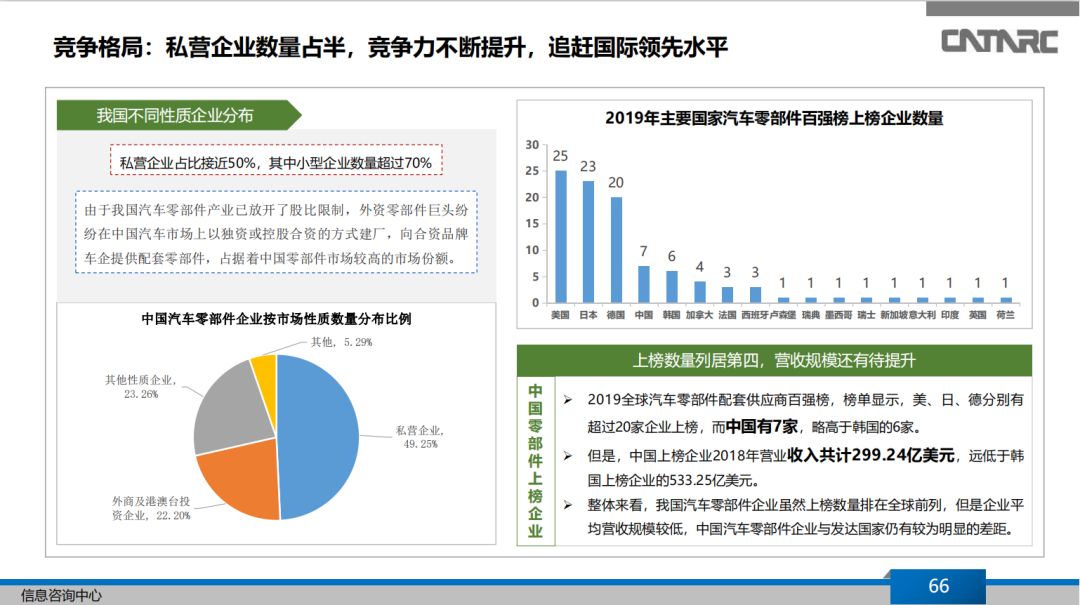Click the axis label 西班牙
The image size is (1080, 605).
coord(755,315)
